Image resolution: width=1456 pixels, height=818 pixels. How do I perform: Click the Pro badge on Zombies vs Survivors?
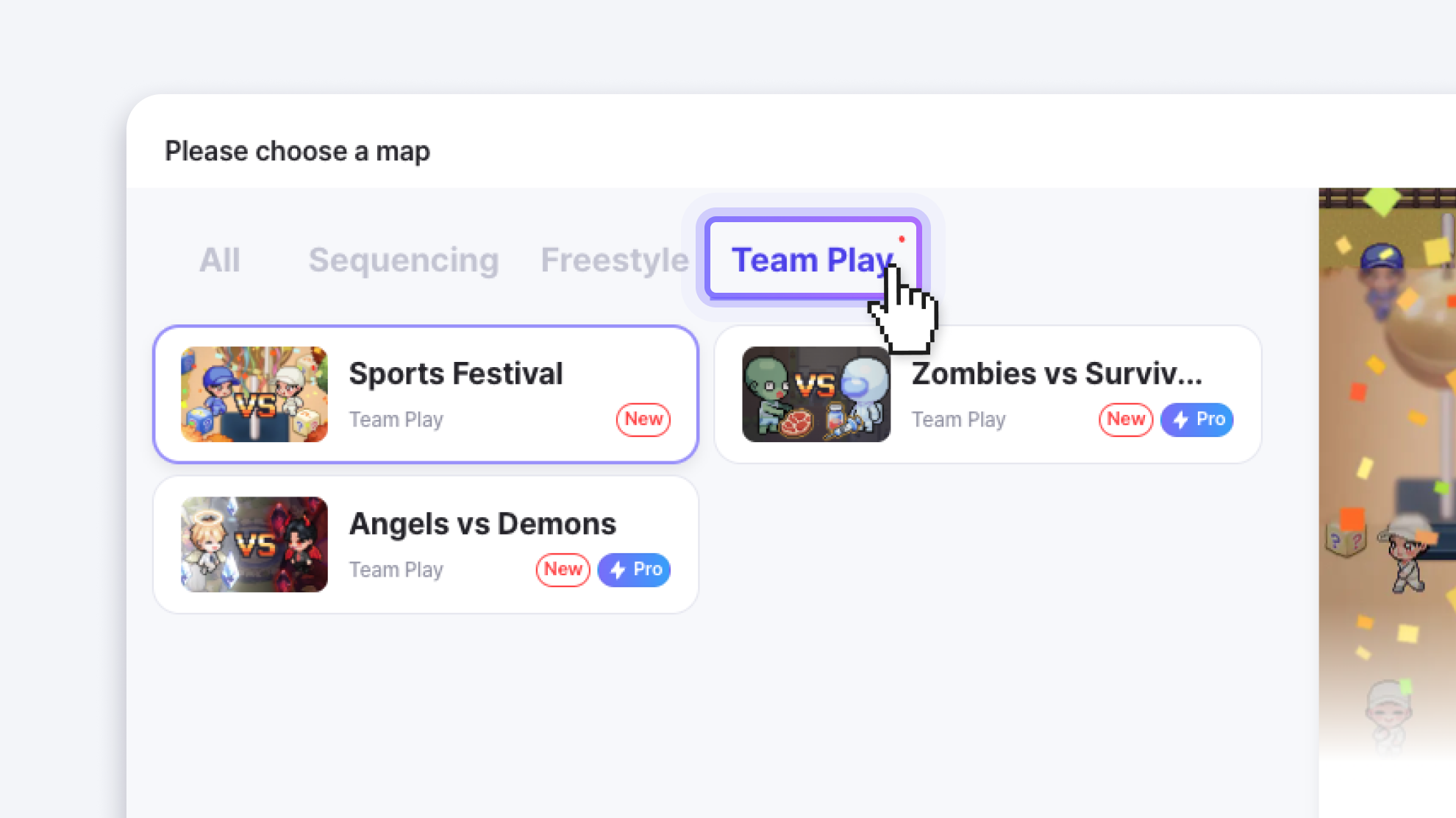click(1197, 419)
